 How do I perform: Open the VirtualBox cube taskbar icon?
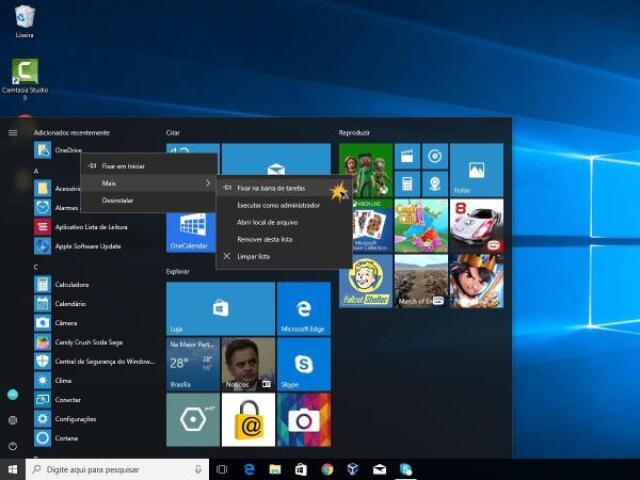click(x=353, y=469)
